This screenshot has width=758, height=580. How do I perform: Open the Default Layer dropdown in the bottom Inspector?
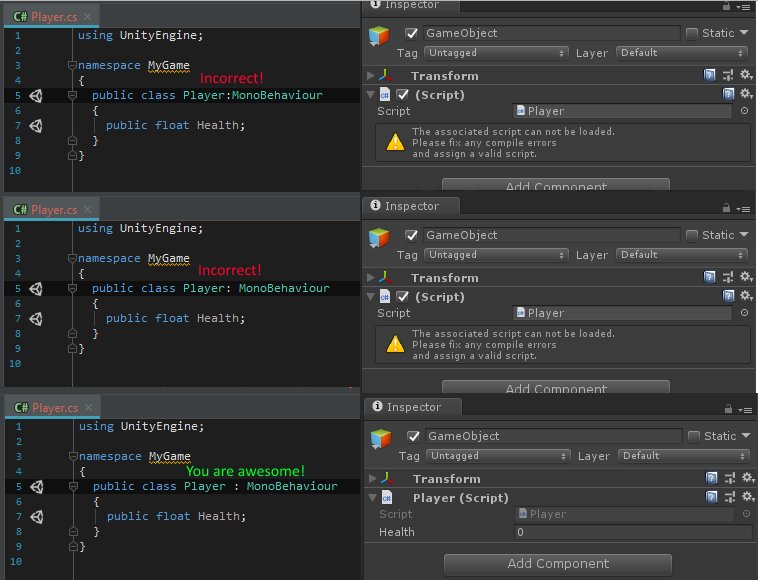pyautogui.click(x=684, y=456)
